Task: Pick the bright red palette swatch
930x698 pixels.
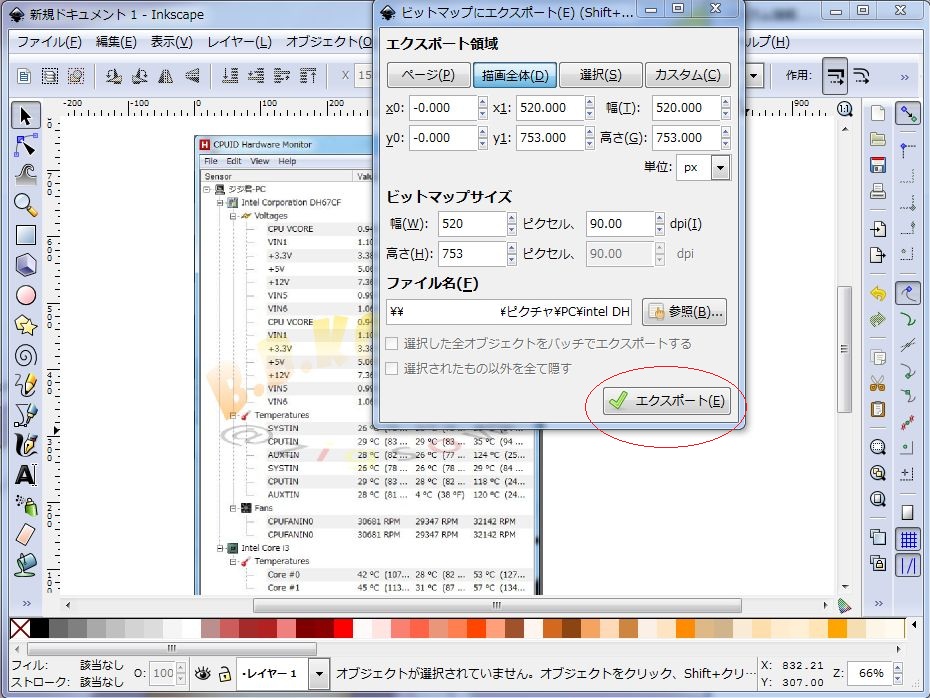Action: 343,629
